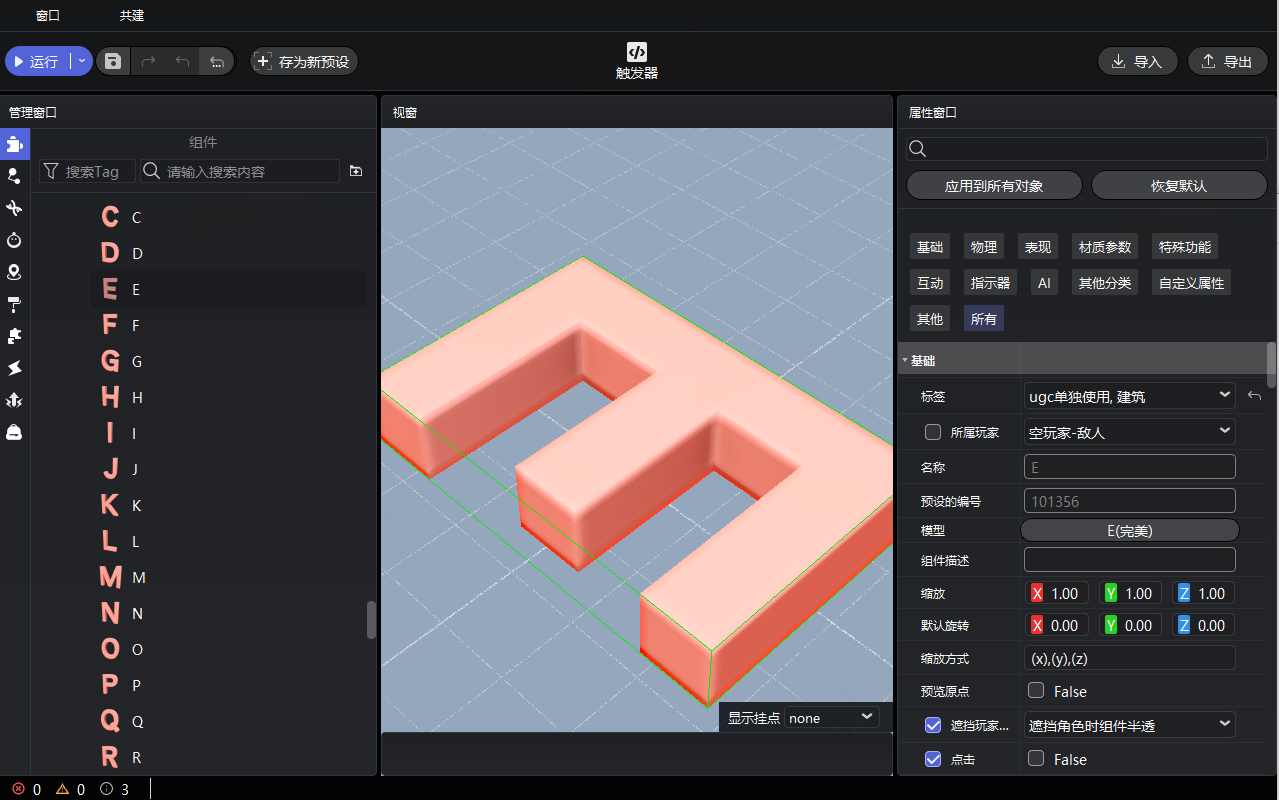Click the lightning bolt sidebar icon

click(14, 368)
